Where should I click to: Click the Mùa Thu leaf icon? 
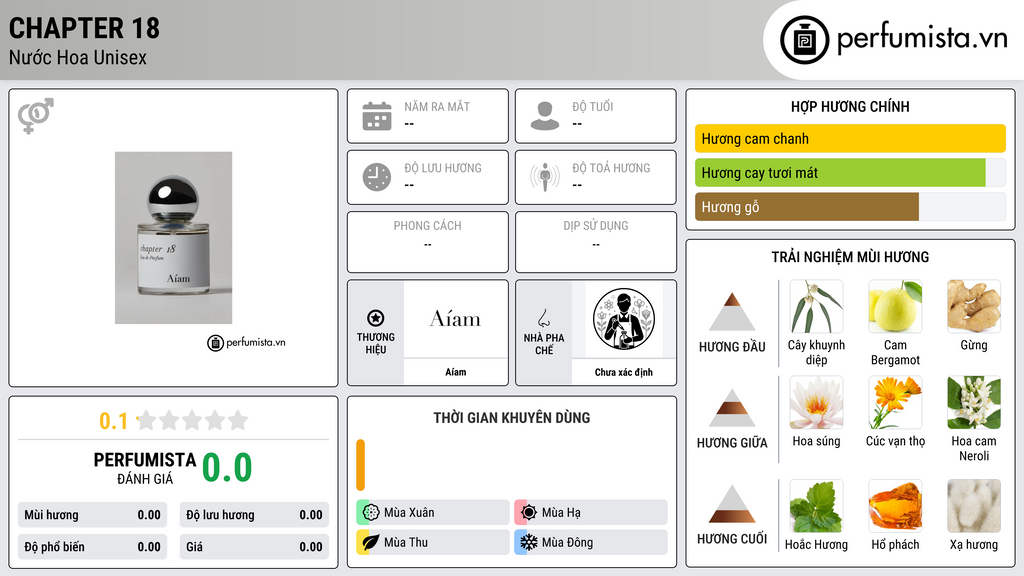coord(371,542)
